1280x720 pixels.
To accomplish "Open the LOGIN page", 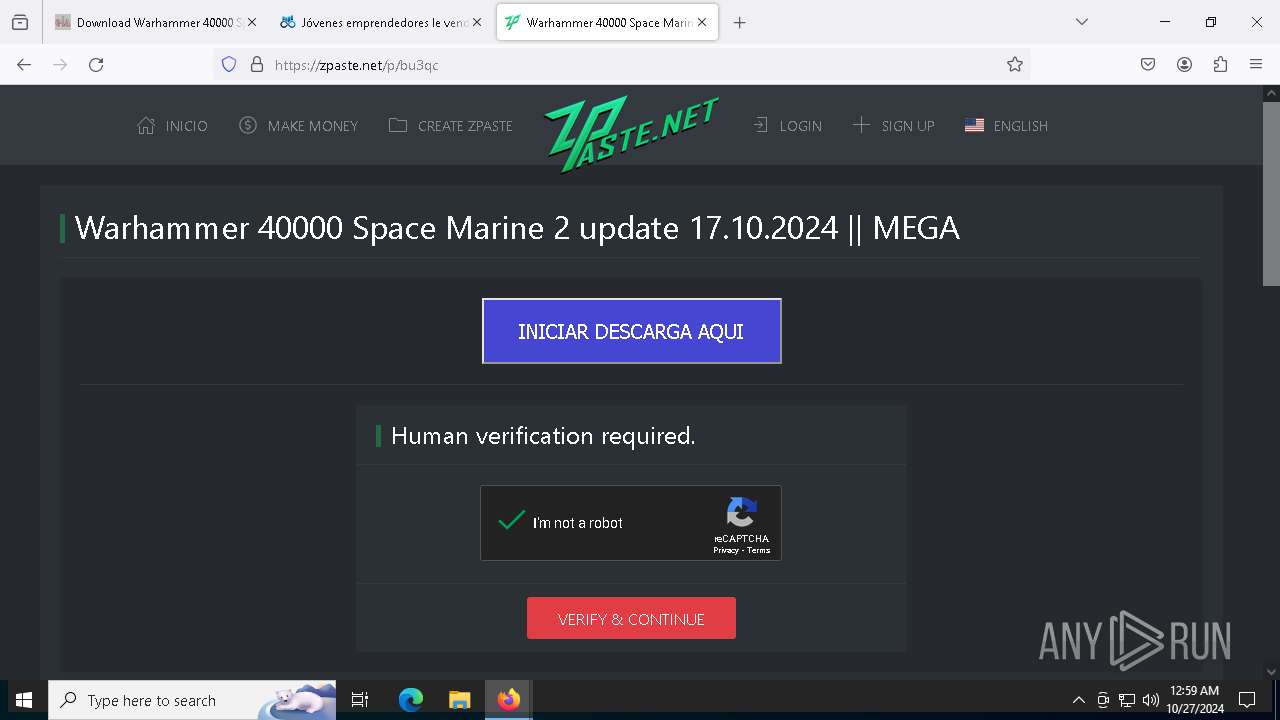I will [787, 126].
